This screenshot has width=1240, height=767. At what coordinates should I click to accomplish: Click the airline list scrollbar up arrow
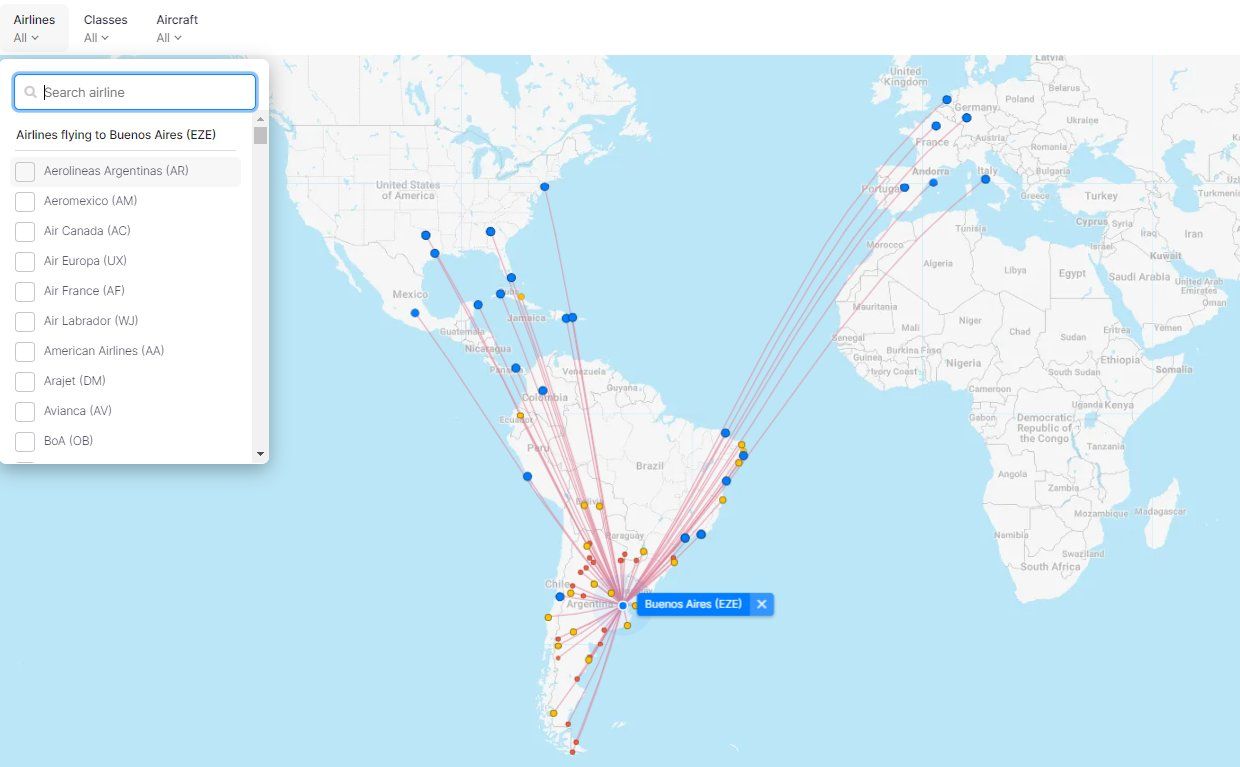click(x=261, y=120)
